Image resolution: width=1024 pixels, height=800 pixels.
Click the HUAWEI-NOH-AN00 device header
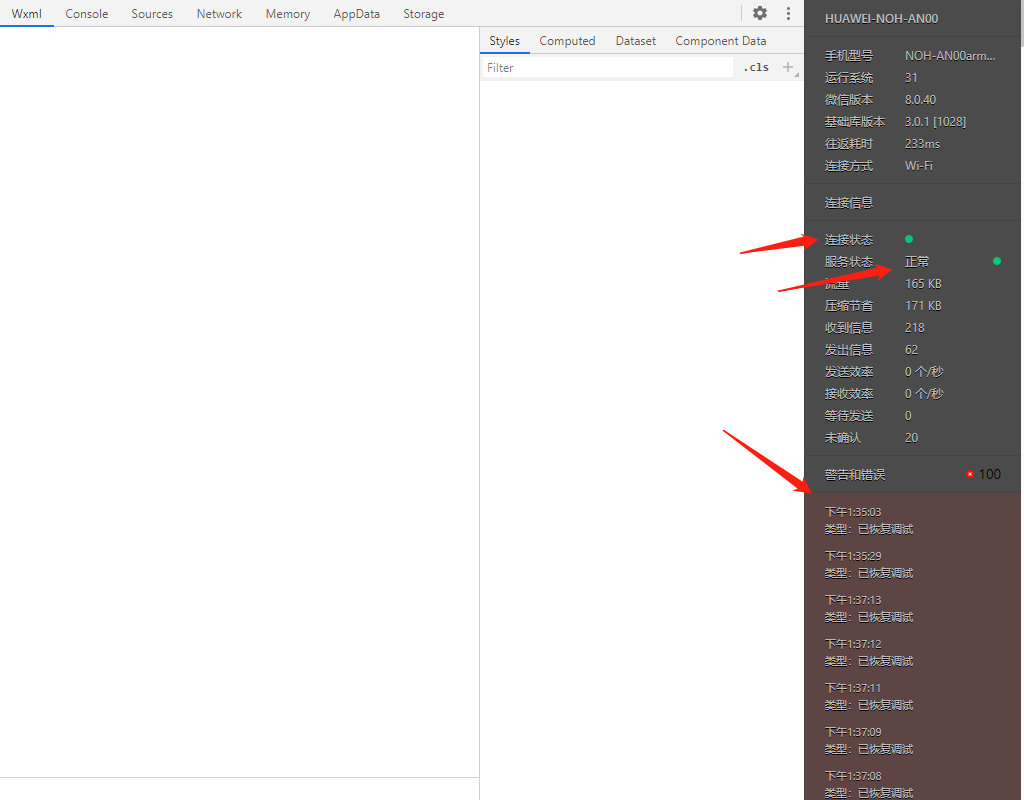tap(882, 19)
